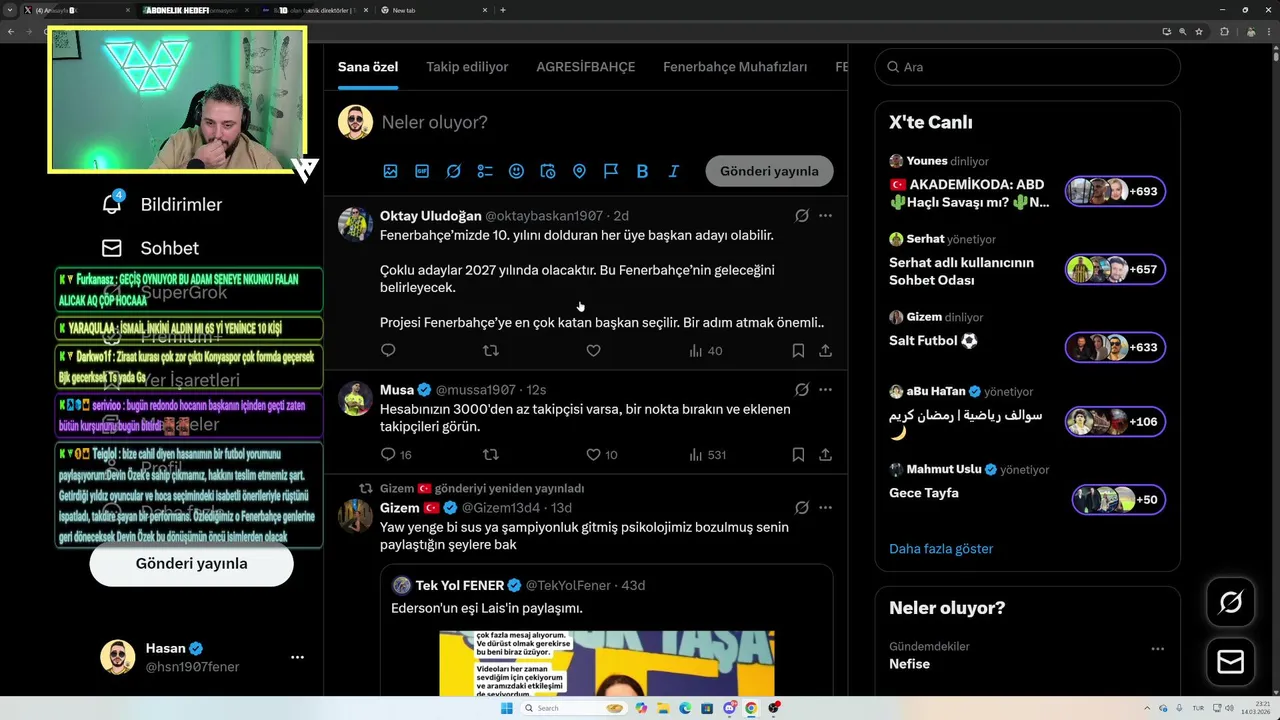Image resolution: width=1280 pixels, height=720 pixels.
Task: Open Grok enhance icon in composer
Action: pos(453,171)
